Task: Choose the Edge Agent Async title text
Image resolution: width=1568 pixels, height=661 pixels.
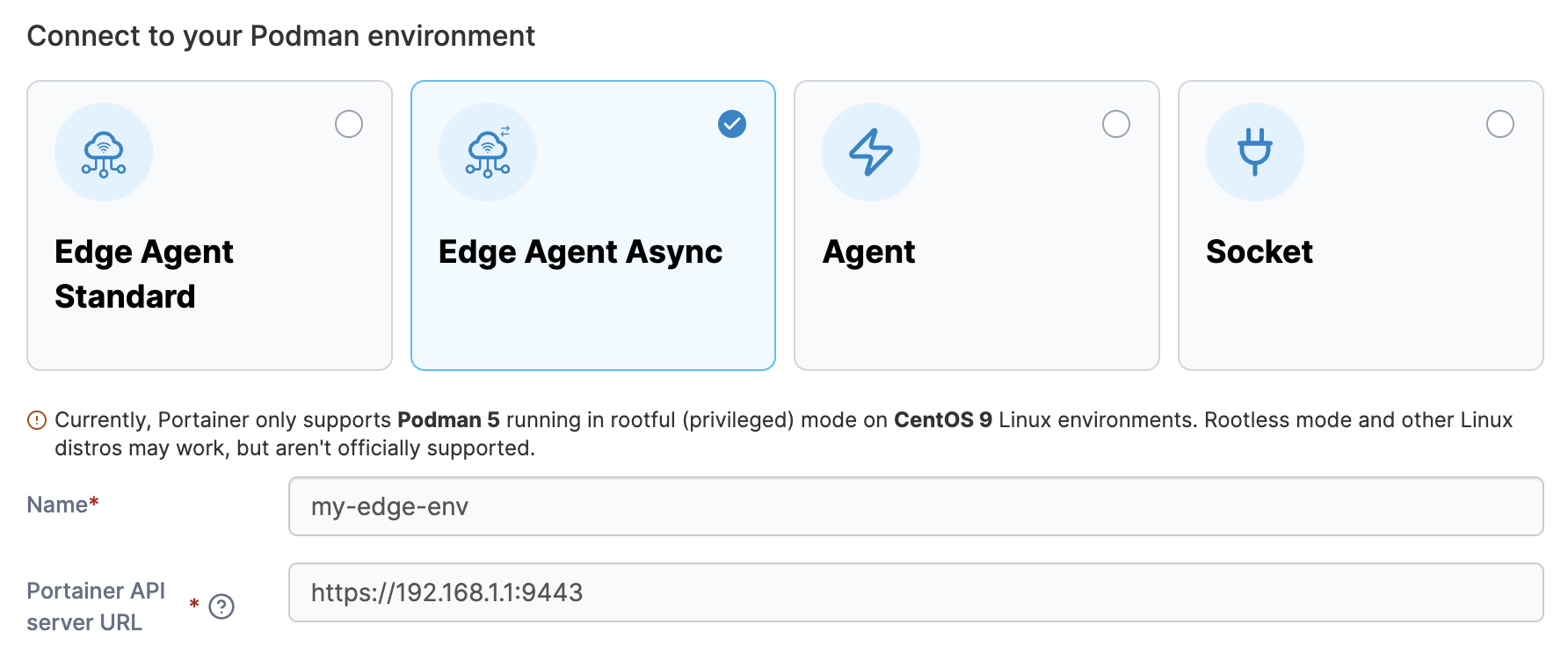Action: (x=580, y=252)
